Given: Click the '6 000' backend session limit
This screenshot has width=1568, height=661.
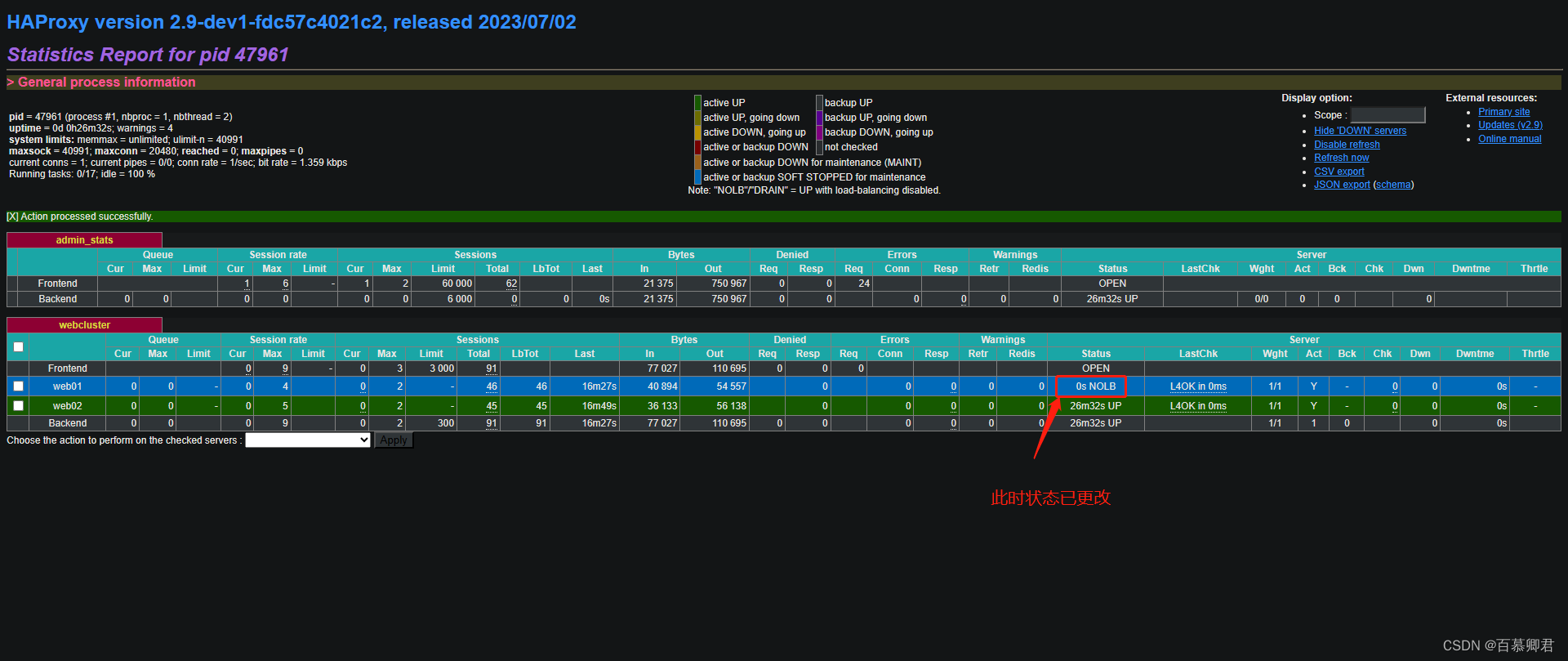Looking at the screenshot, I should [460, 299].
